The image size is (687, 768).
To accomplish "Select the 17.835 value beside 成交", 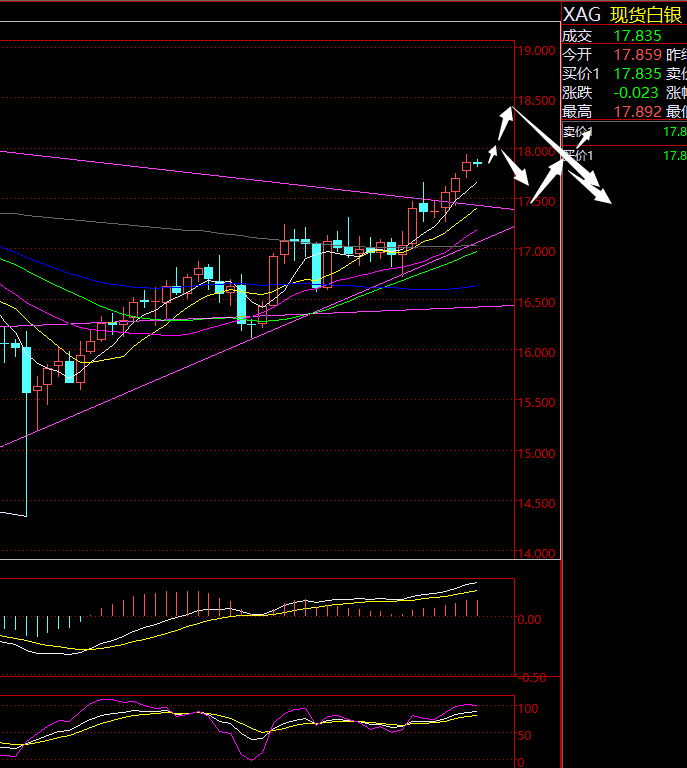I will tap(638, 36).
